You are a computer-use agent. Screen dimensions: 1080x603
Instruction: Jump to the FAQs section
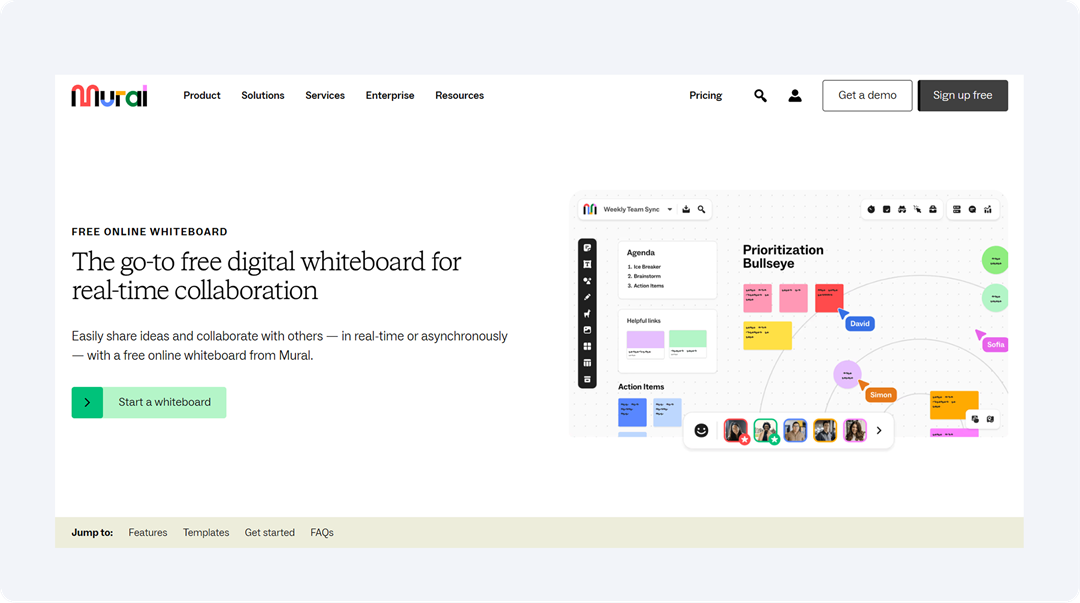point(322,533)
